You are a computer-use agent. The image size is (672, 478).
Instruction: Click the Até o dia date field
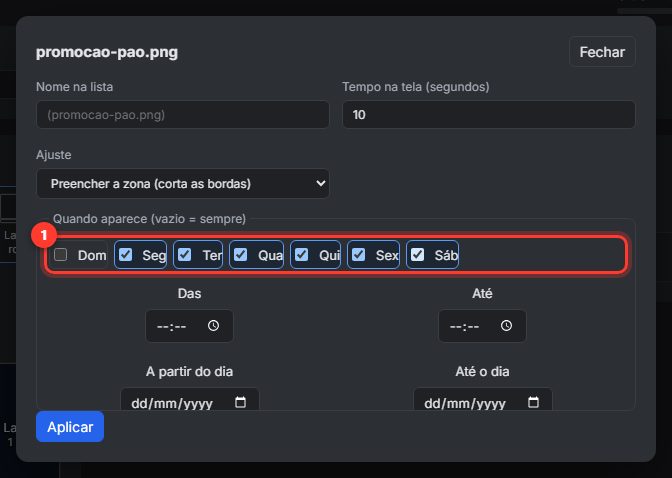(x=483, y=400)
